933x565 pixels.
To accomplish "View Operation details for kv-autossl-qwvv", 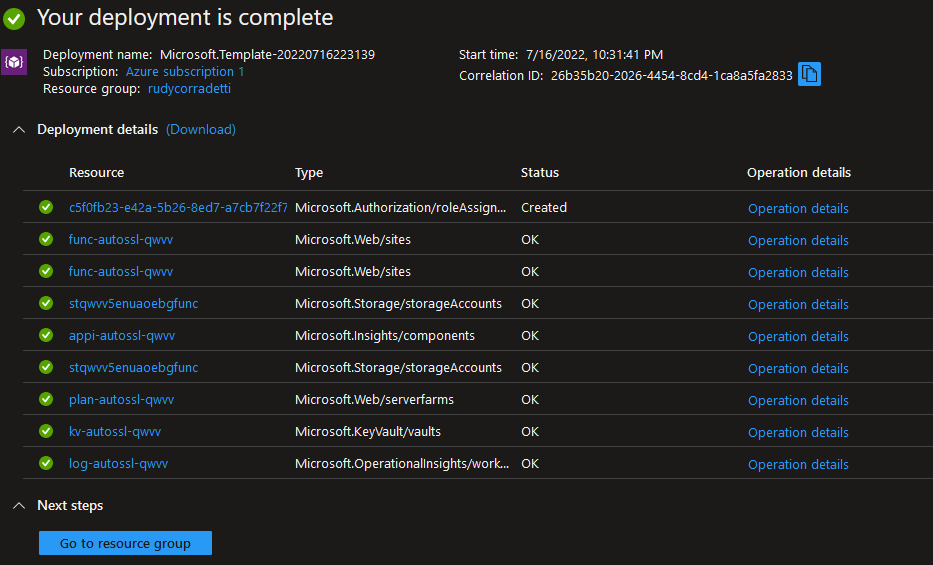I will pyautogui.click(x=798, y=433).
